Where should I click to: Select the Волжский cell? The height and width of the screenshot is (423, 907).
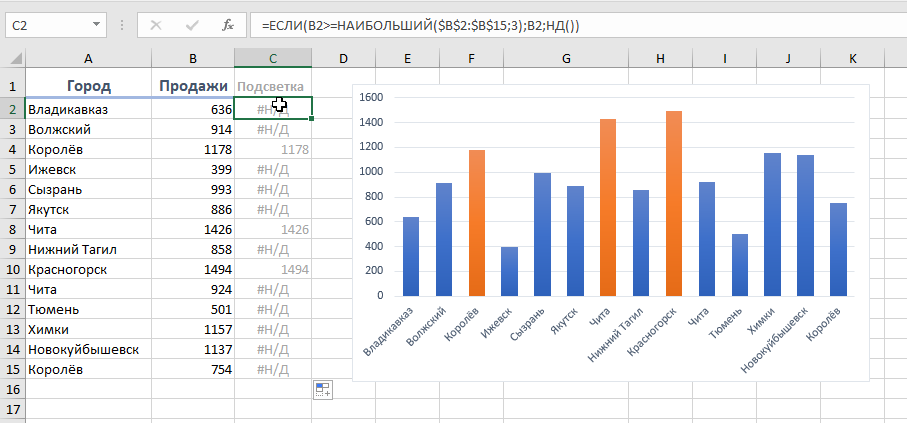point(88,130)
